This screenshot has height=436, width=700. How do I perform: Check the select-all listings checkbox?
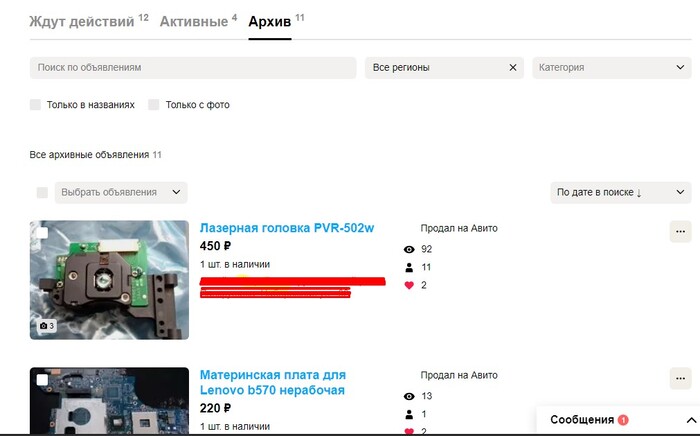[42, 193]
